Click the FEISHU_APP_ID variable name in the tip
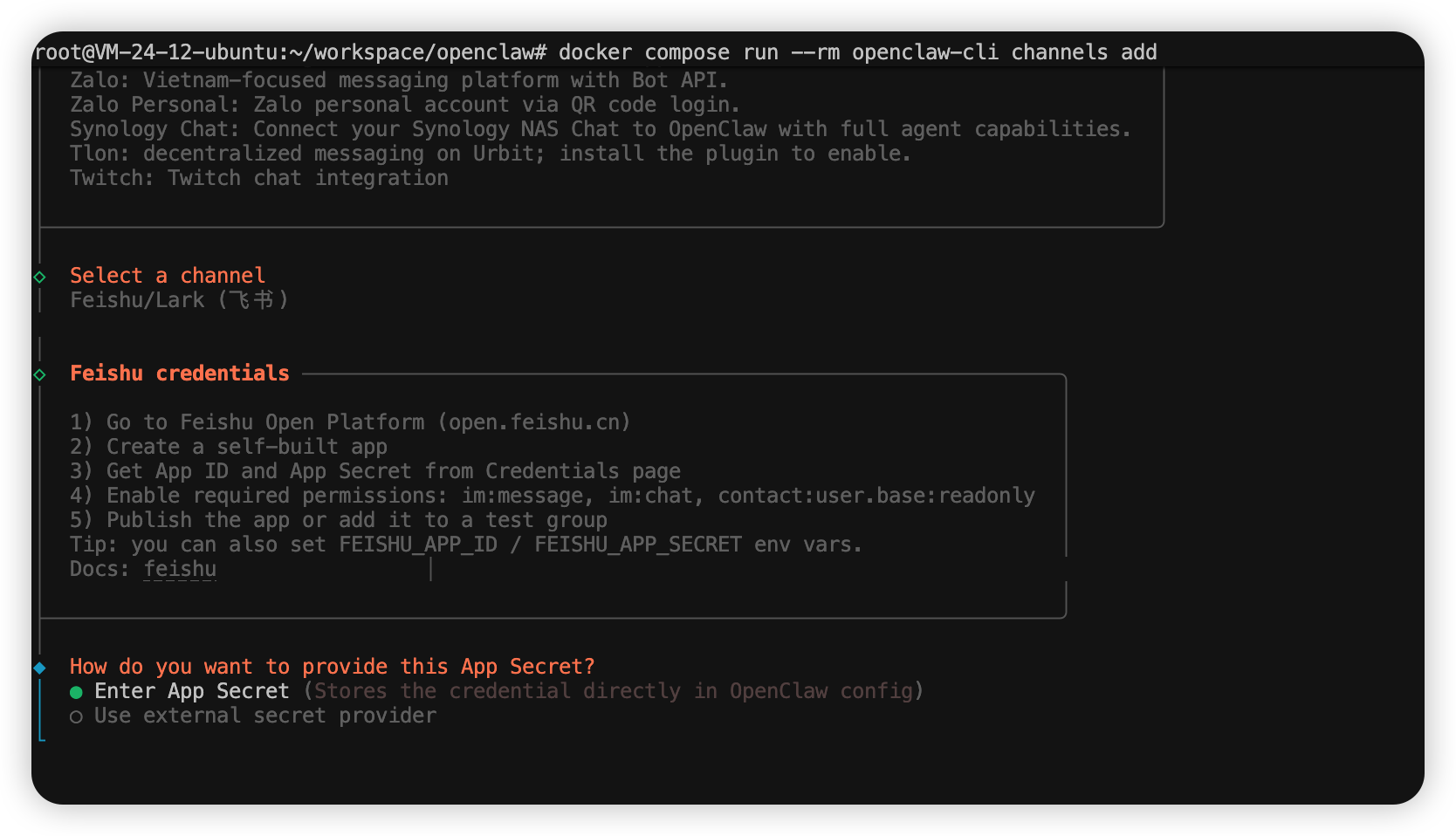This screenshot has height=836, width=1456. (417, 545)
